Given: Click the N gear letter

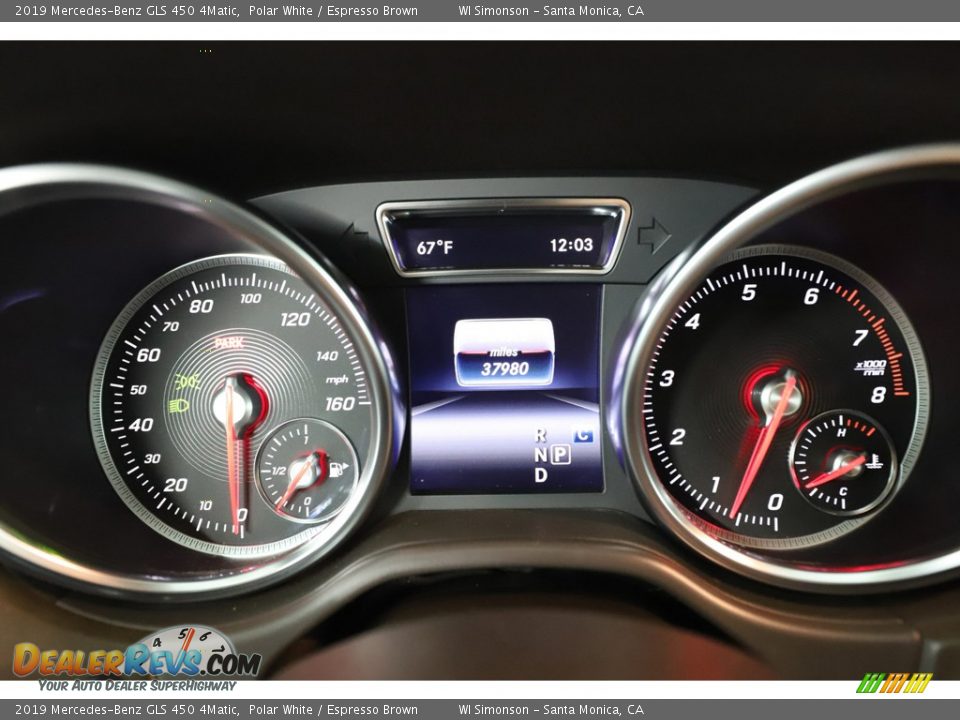Looking at the screenshot, I should point(541,455).
